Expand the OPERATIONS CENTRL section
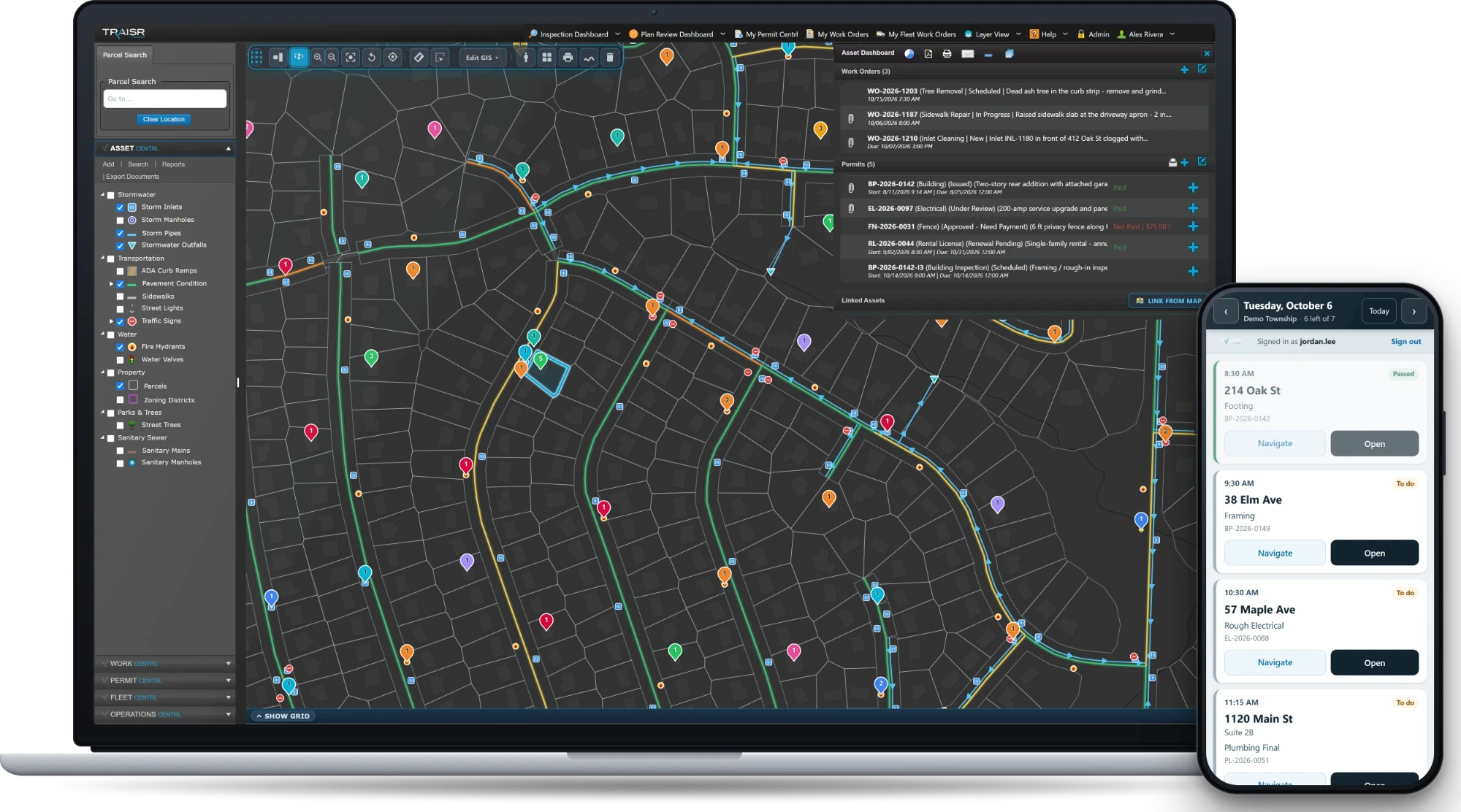Image resolution: width=1461 pixels, height=812 pixels. [165, 714]
